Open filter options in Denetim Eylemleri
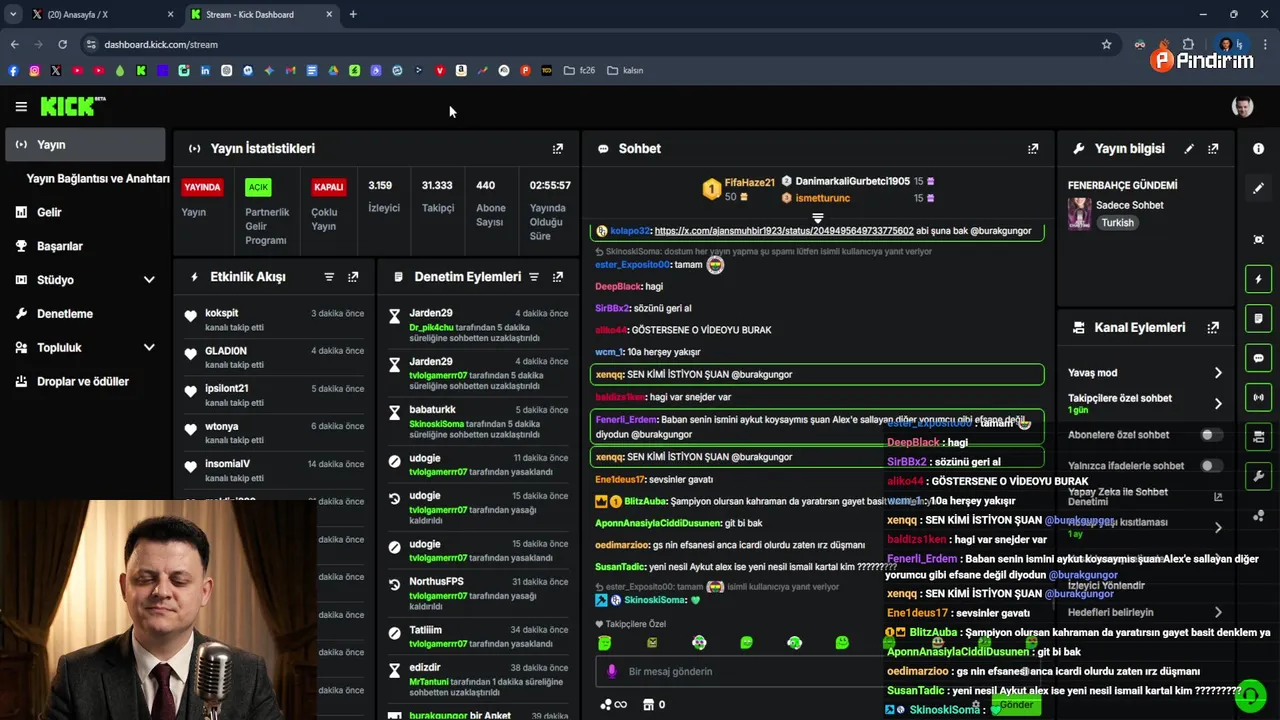The width and height of the screenshot is (1280, 720). point(534,277)
